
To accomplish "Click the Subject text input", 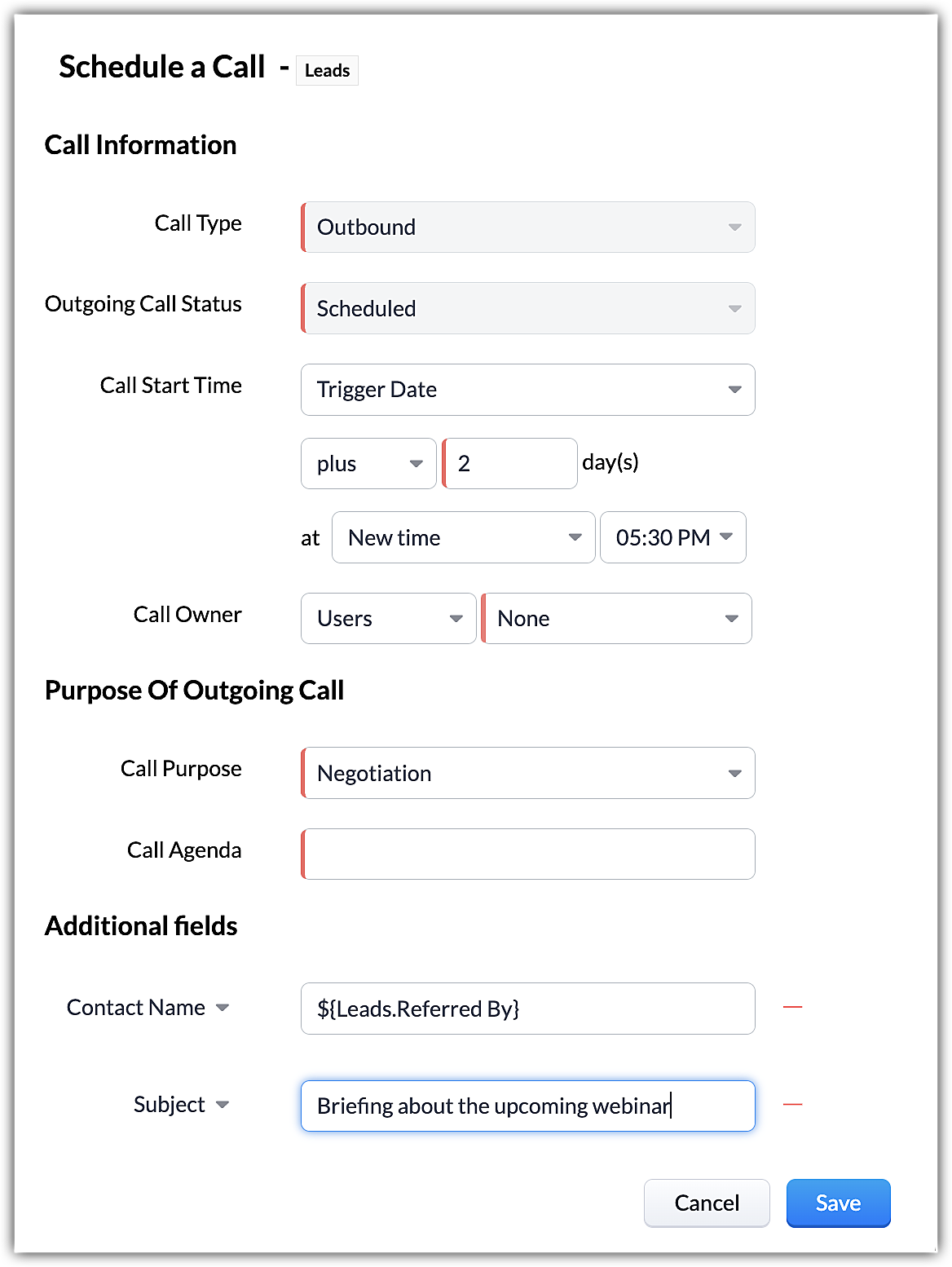I will pyautogui.click(x=527, y=1106).
